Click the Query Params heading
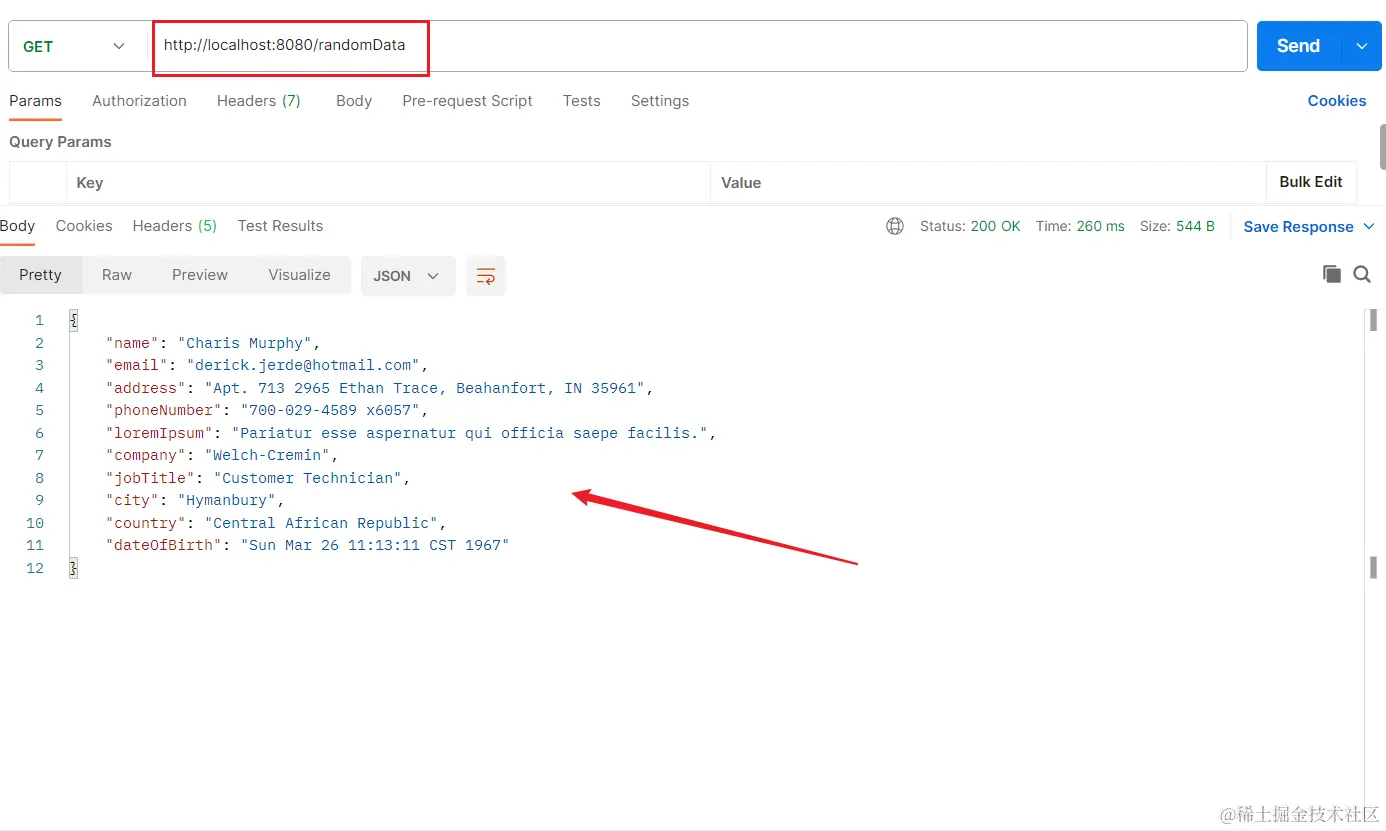This screenshot has width=1386, height=831. [60, 142]
